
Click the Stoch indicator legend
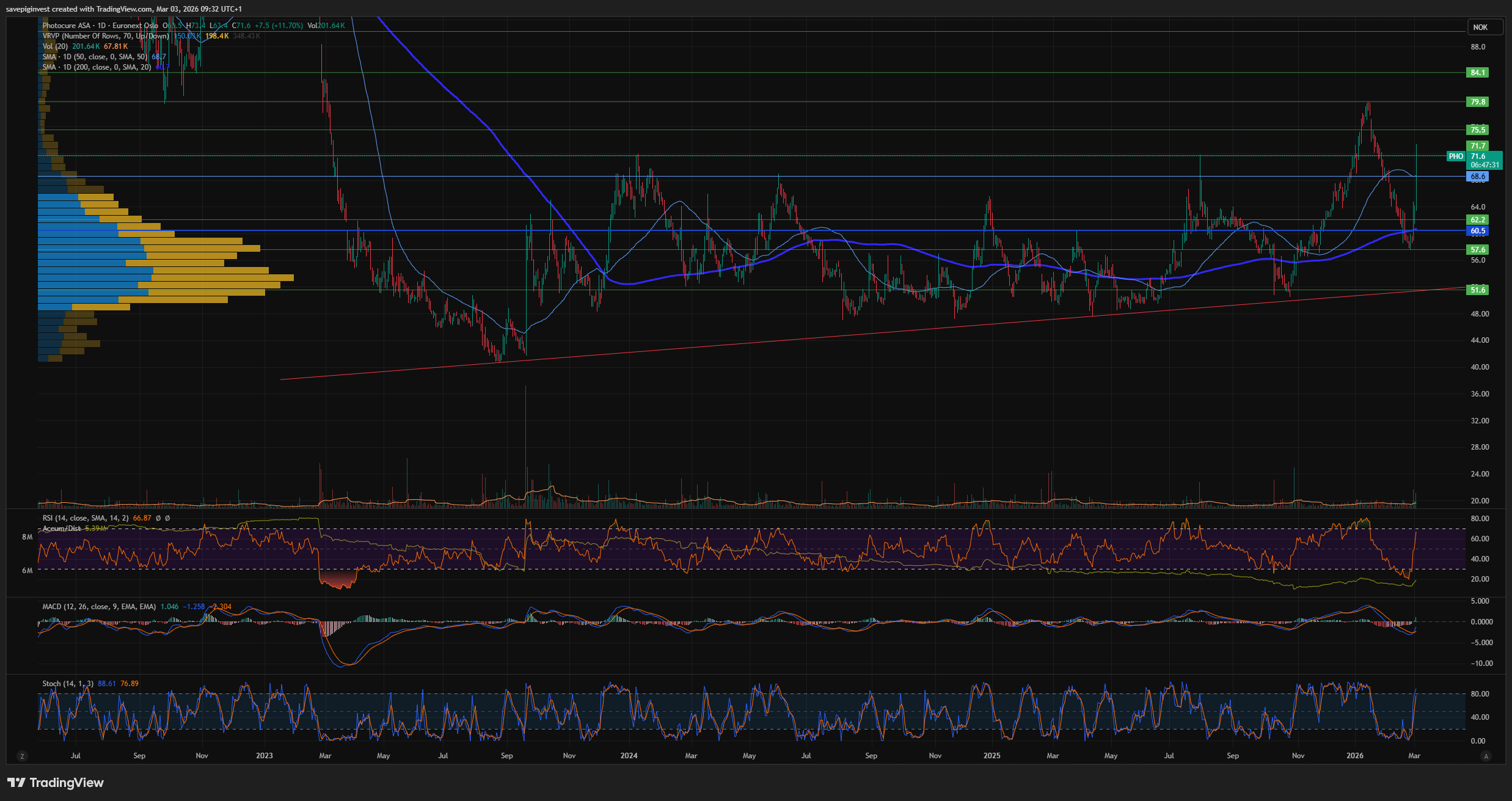click(x=68, y=684)
